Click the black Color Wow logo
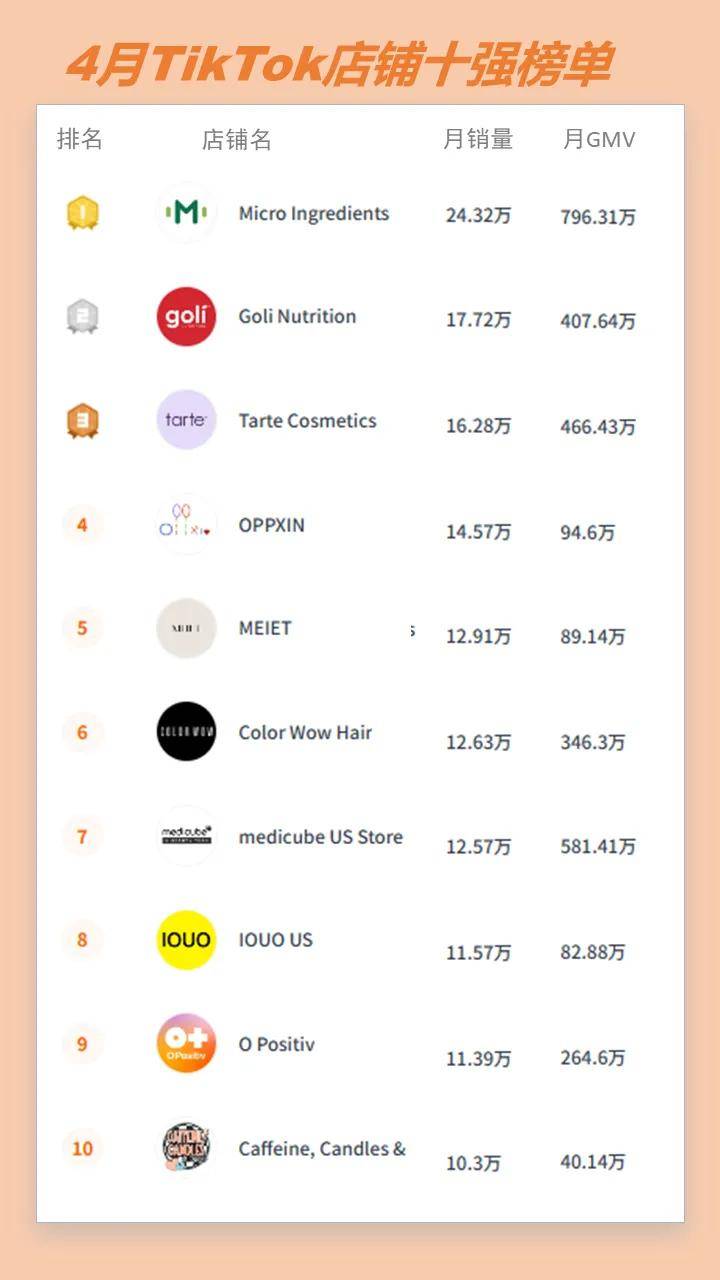 pos(186,732)
